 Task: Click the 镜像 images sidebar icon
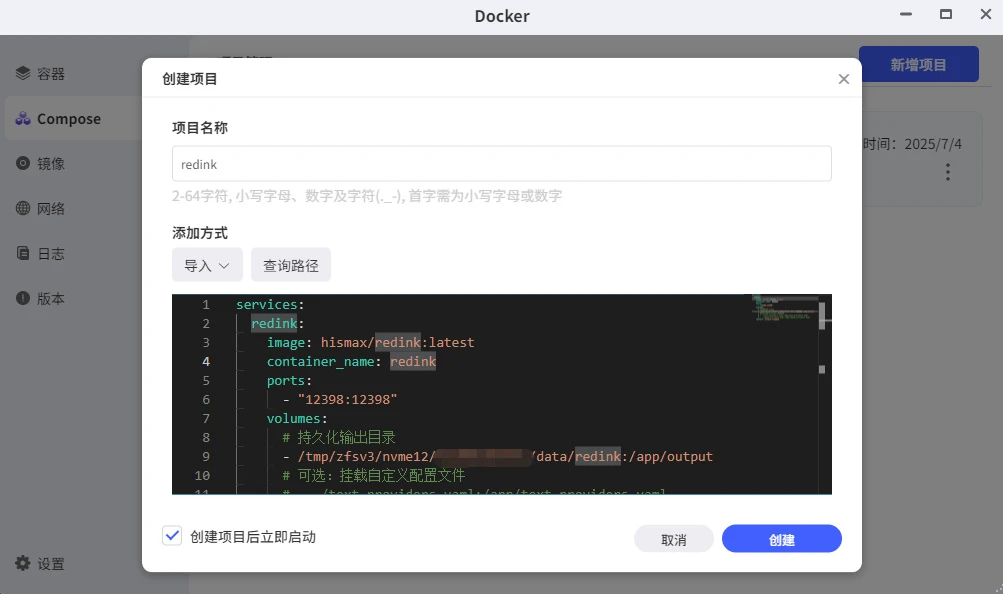23,164
